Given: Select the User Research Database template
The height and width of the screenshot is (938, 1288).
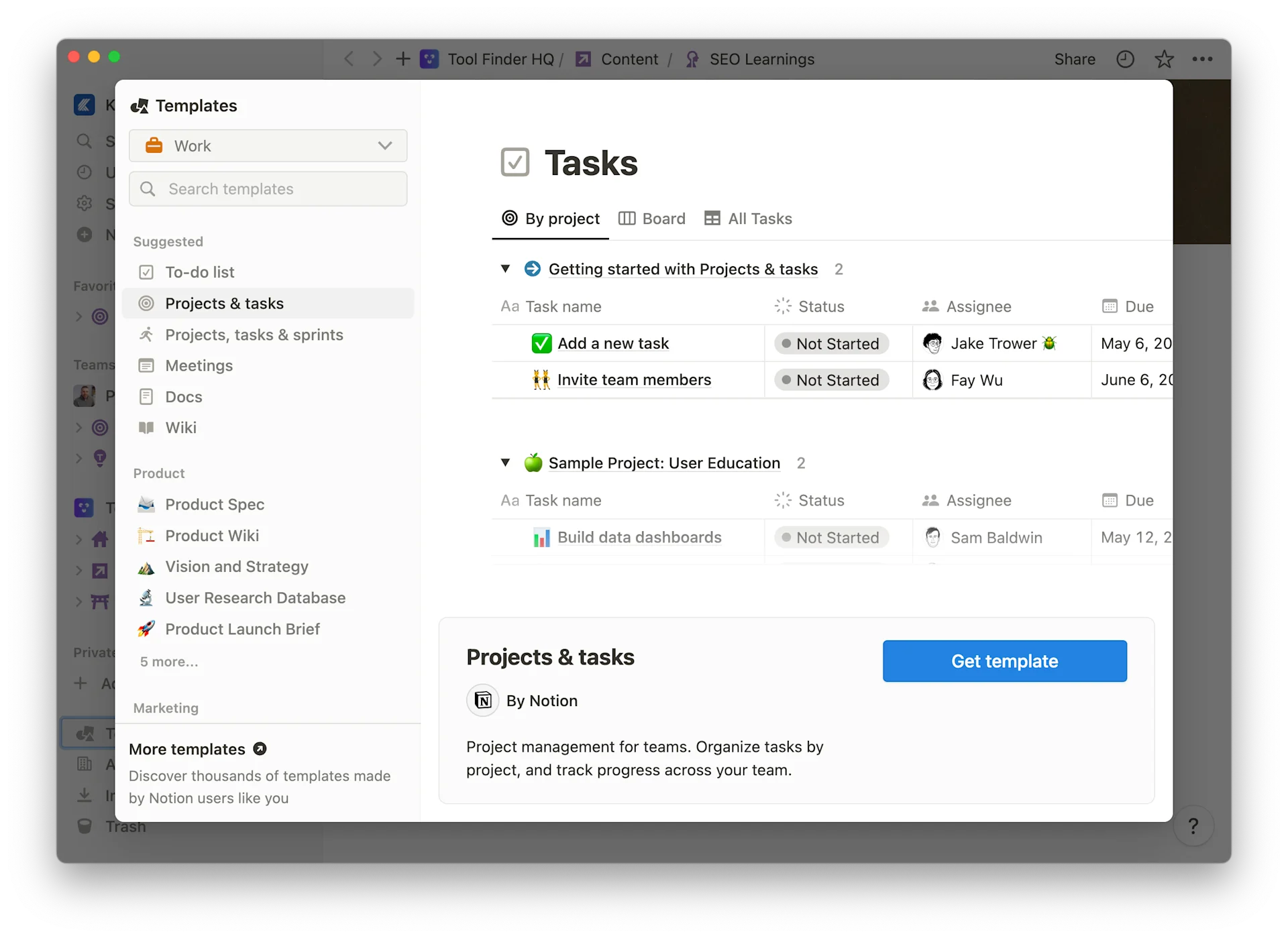Looking at the screenshot, I should [x=256, y=597].
